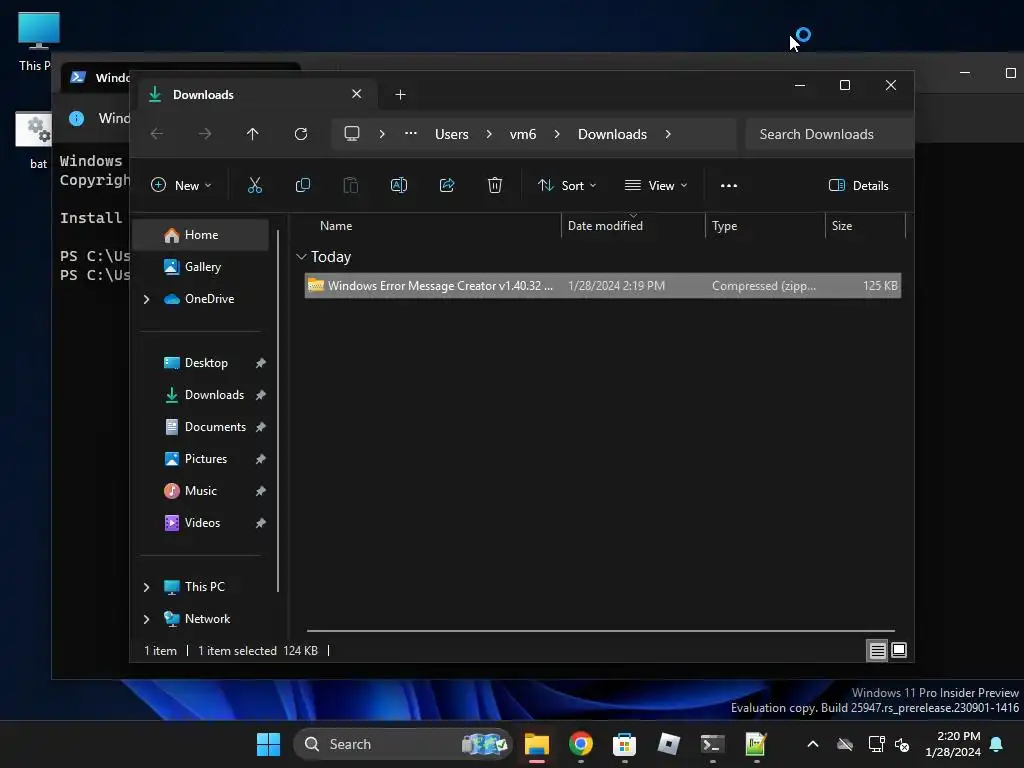
Task: Toggle the Details pane
Action: pyautogui.click(x=859, y=185)
